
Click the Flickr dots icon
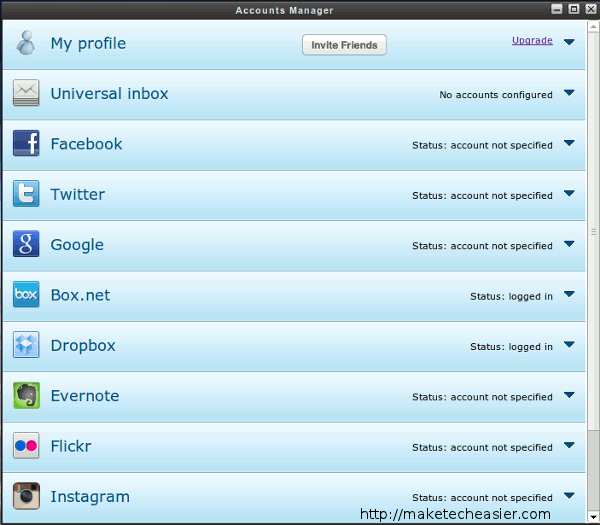click(26, 445)
